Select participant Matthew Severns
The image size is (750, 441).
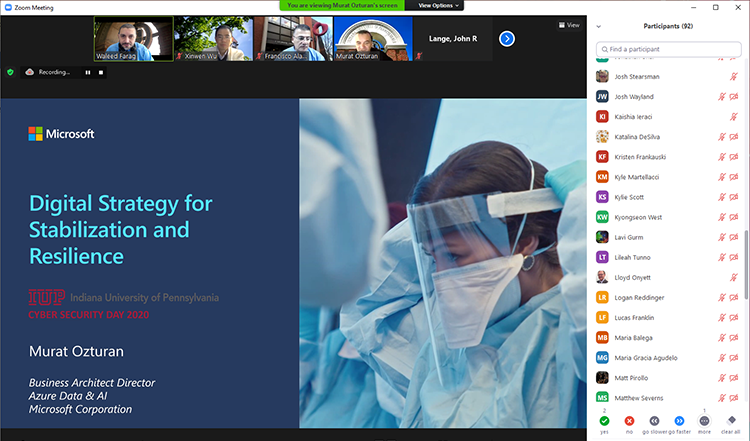668,398
